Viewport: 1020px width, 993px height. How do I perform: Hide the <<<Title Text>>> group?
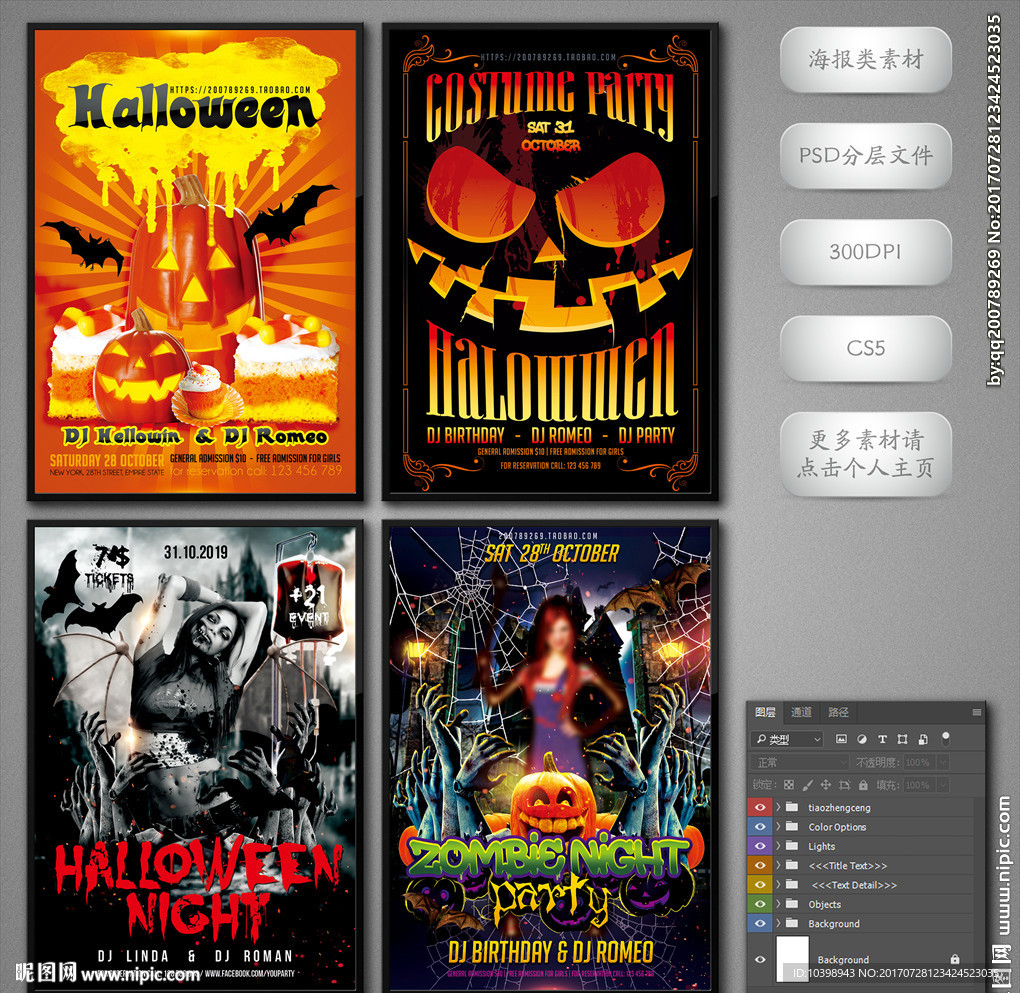click(x=760, y=865)
